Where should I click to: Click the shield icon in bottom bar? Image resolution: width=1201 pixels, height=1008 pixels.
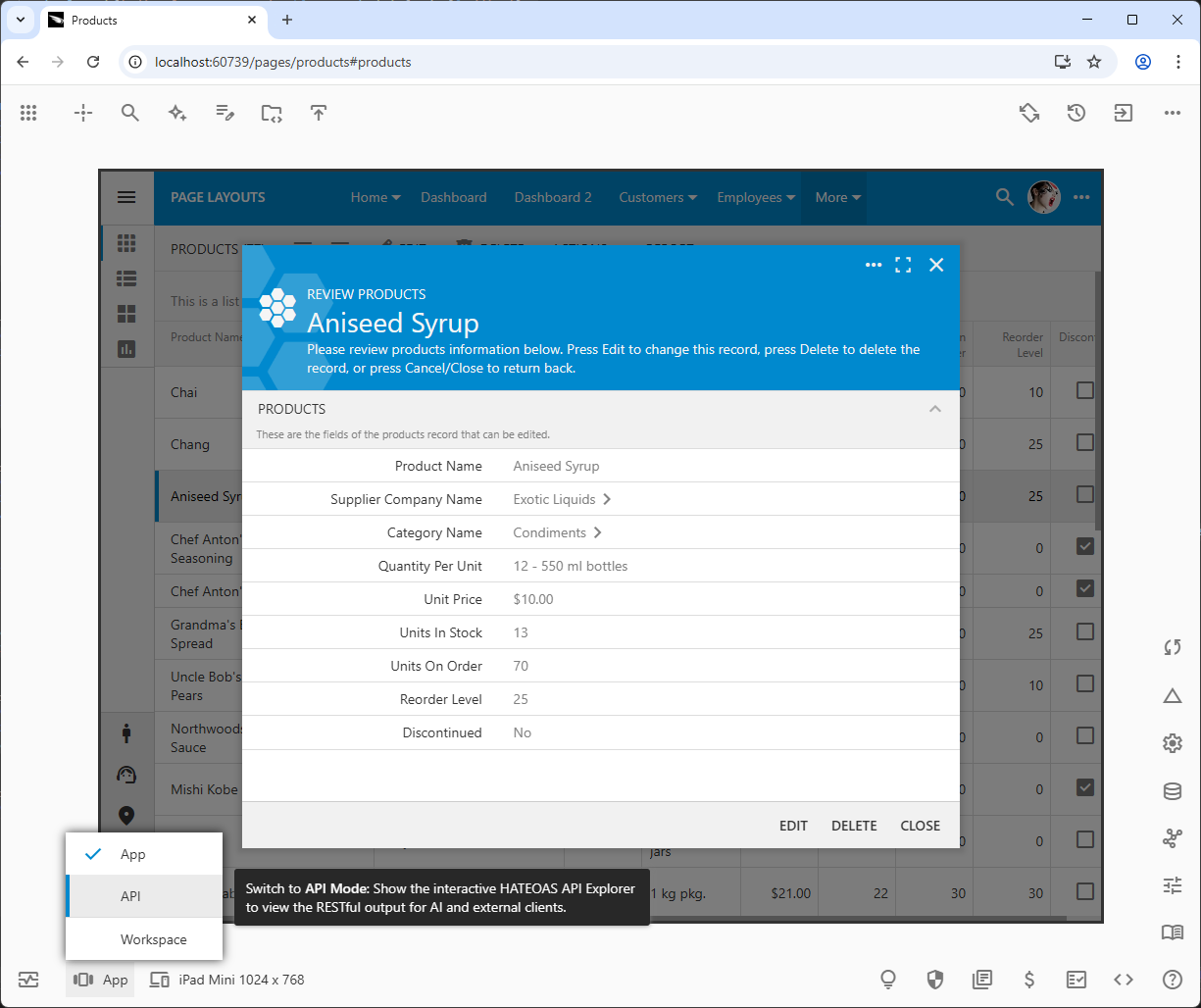click(x=935, y=979)
